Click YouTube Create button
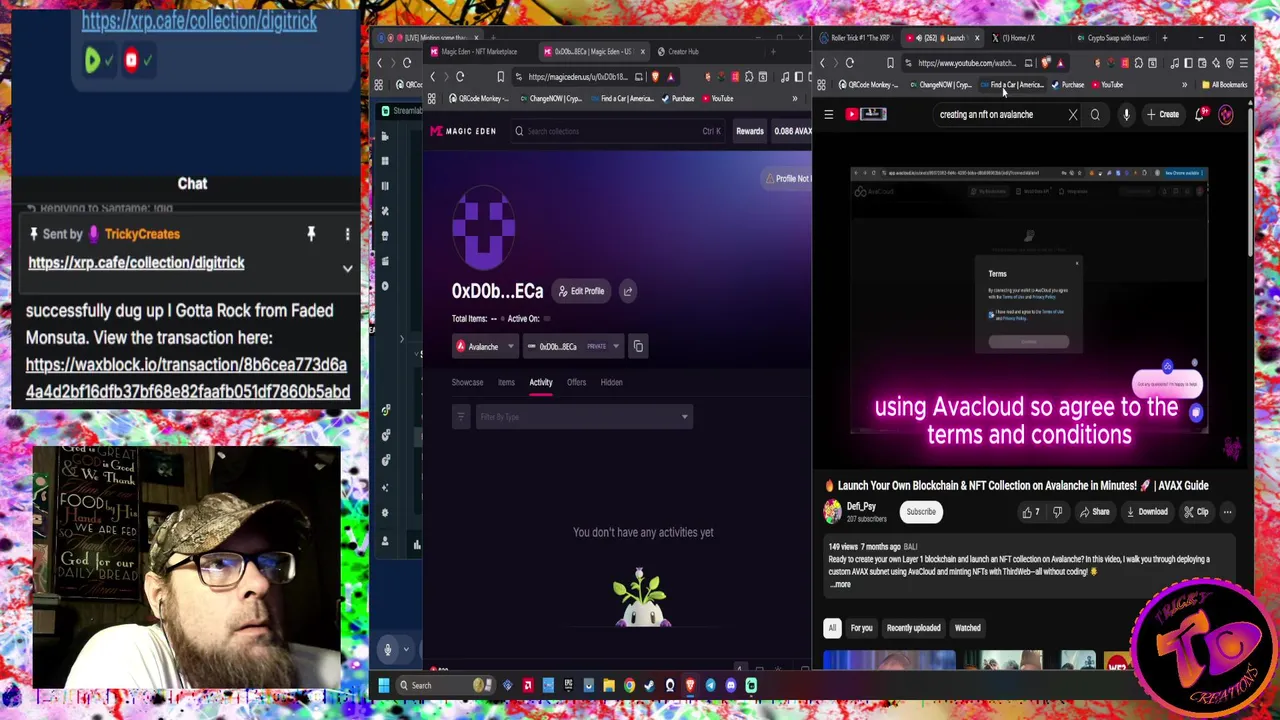 coord(1163,115)
